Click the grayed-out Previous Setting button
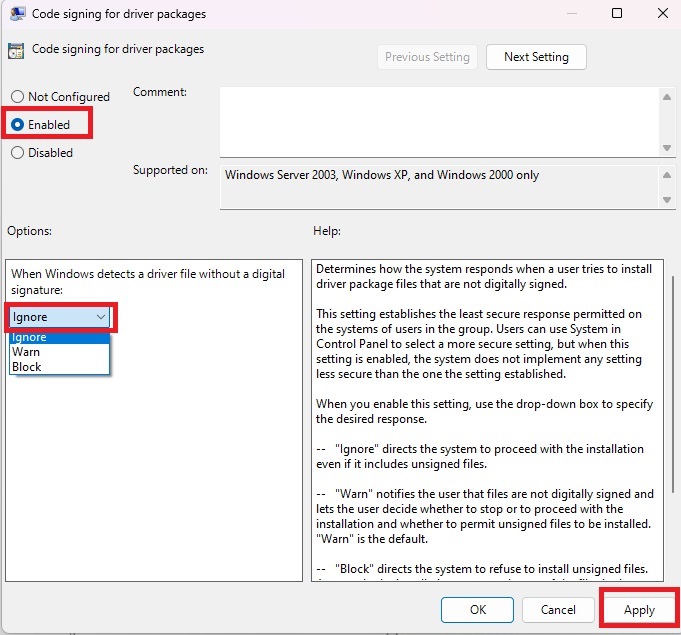 (427, 57)
